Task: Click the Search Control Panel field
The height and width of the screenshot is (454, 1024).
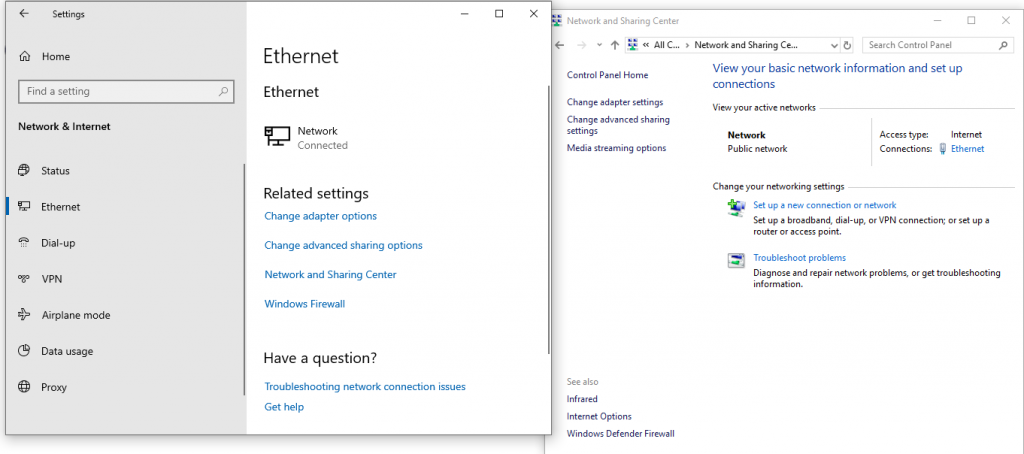Action: (938, 45)
